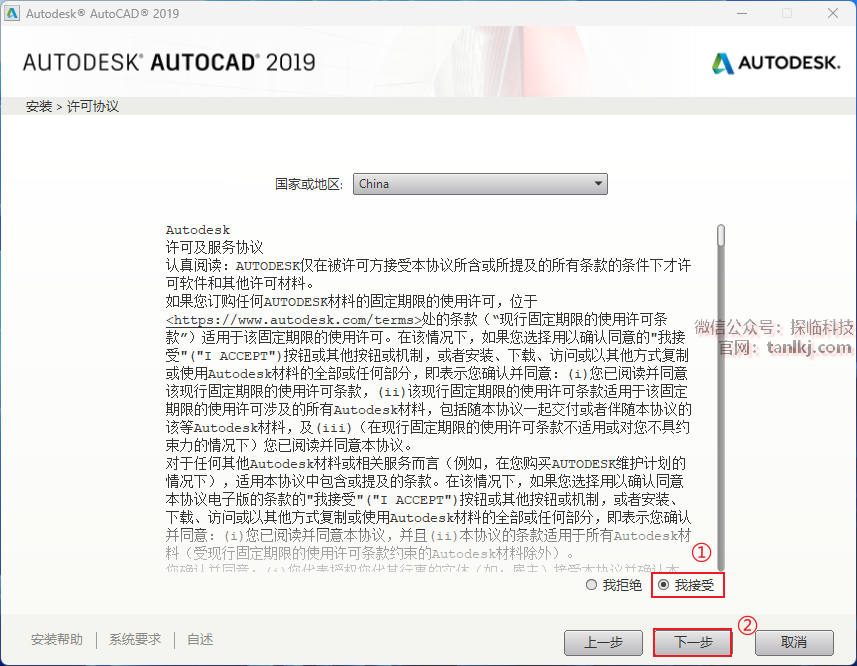Open the 自述 readme link

tap(200, 640)
